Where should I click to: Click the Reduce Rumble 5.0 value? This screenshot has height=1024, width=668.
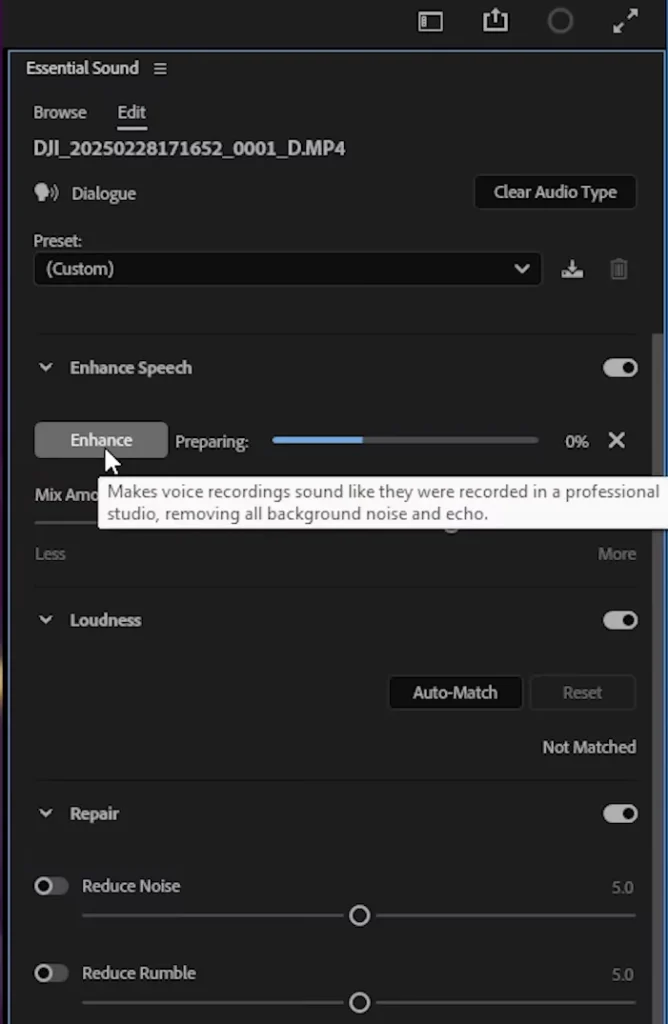coord(622,974)
